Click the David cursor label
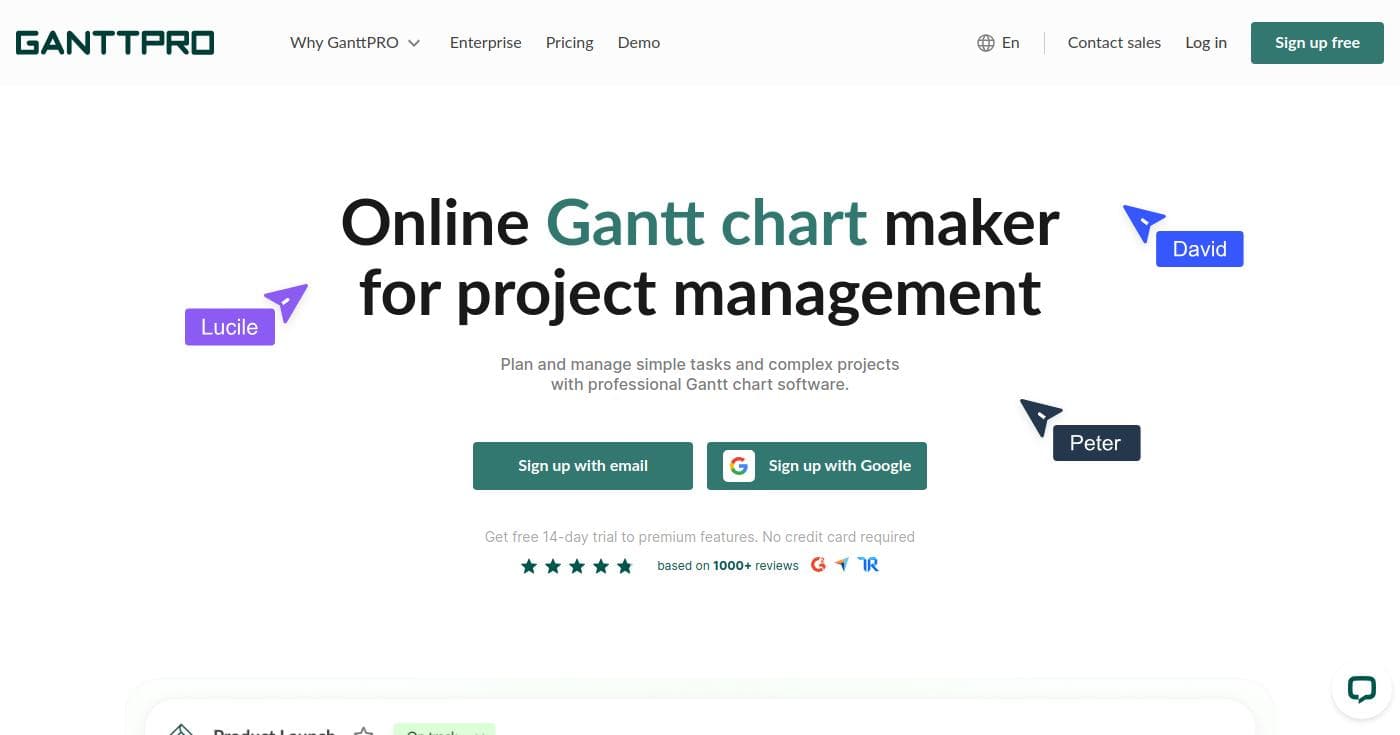 [x=1199, y=248]
